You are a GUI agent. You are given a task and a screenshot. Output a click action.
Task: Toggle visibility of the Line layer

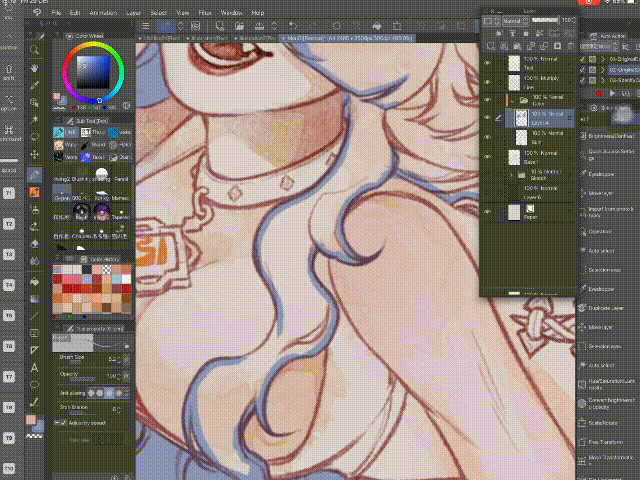point(487,82)
